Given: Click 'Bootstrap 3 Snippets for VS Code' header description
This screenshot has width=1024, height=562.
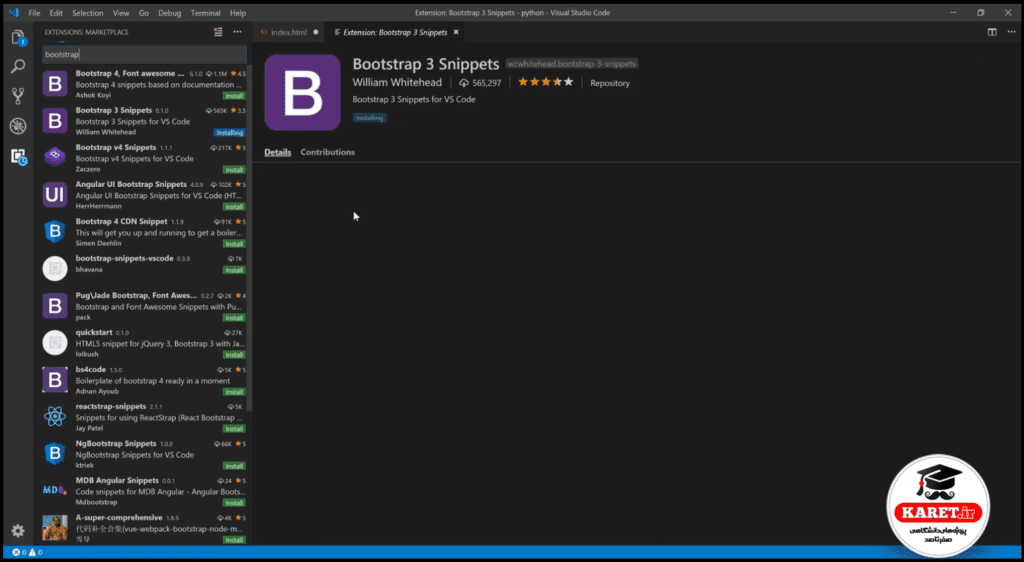Looking at the screenshot, I should coord(413,99).
